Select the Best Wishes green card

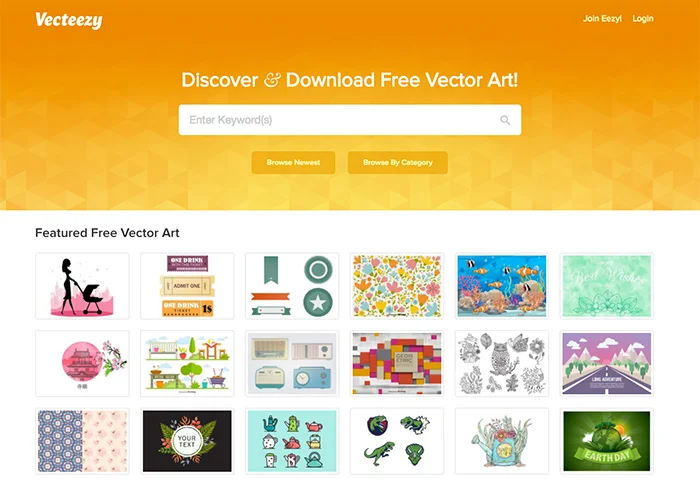pyautogui.click(x=607, y=286)
